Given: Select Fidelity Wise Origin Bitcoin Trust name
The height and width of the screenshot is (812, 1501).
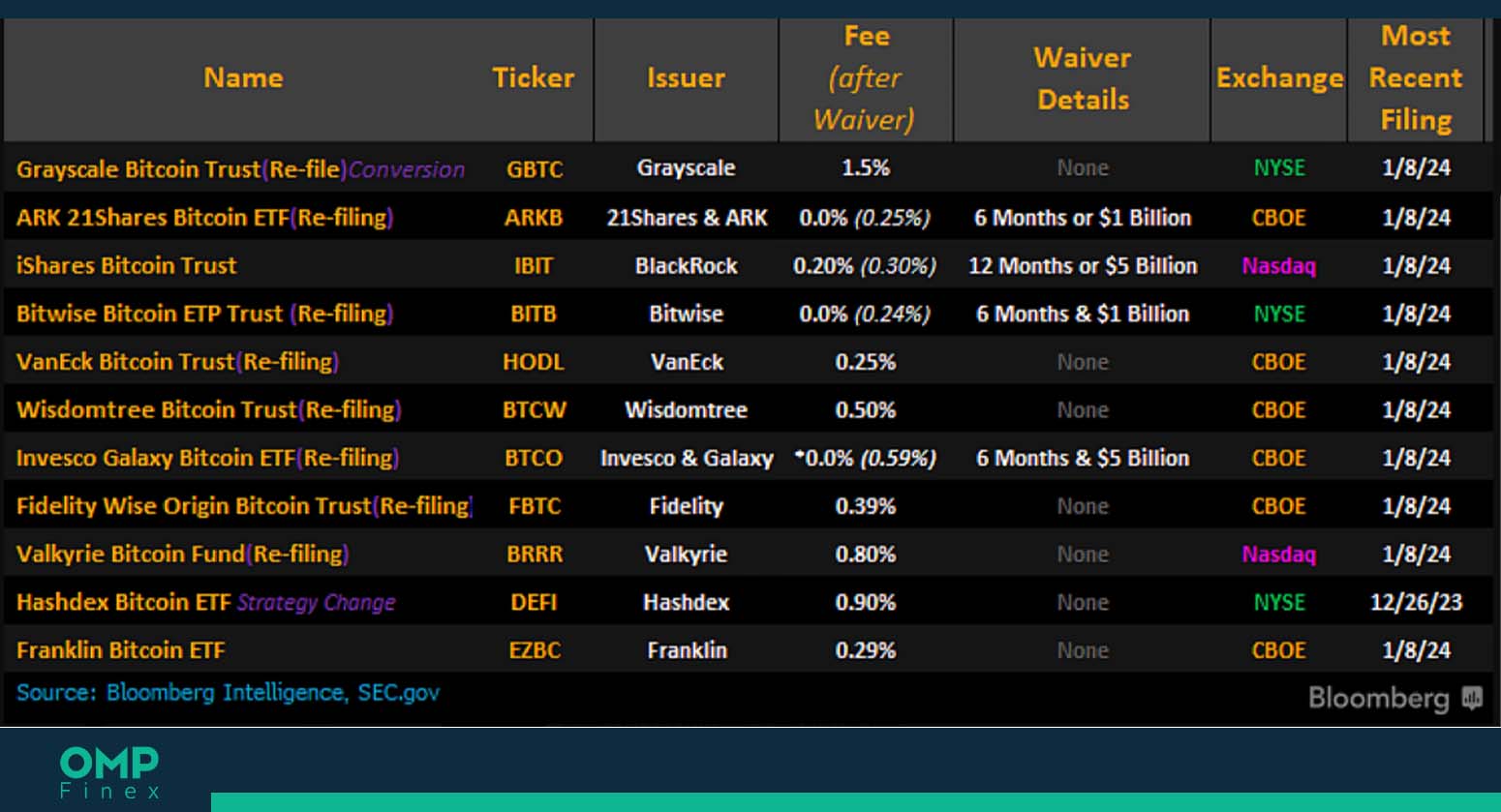Looking at the screenshot, I should coord(244,506).
